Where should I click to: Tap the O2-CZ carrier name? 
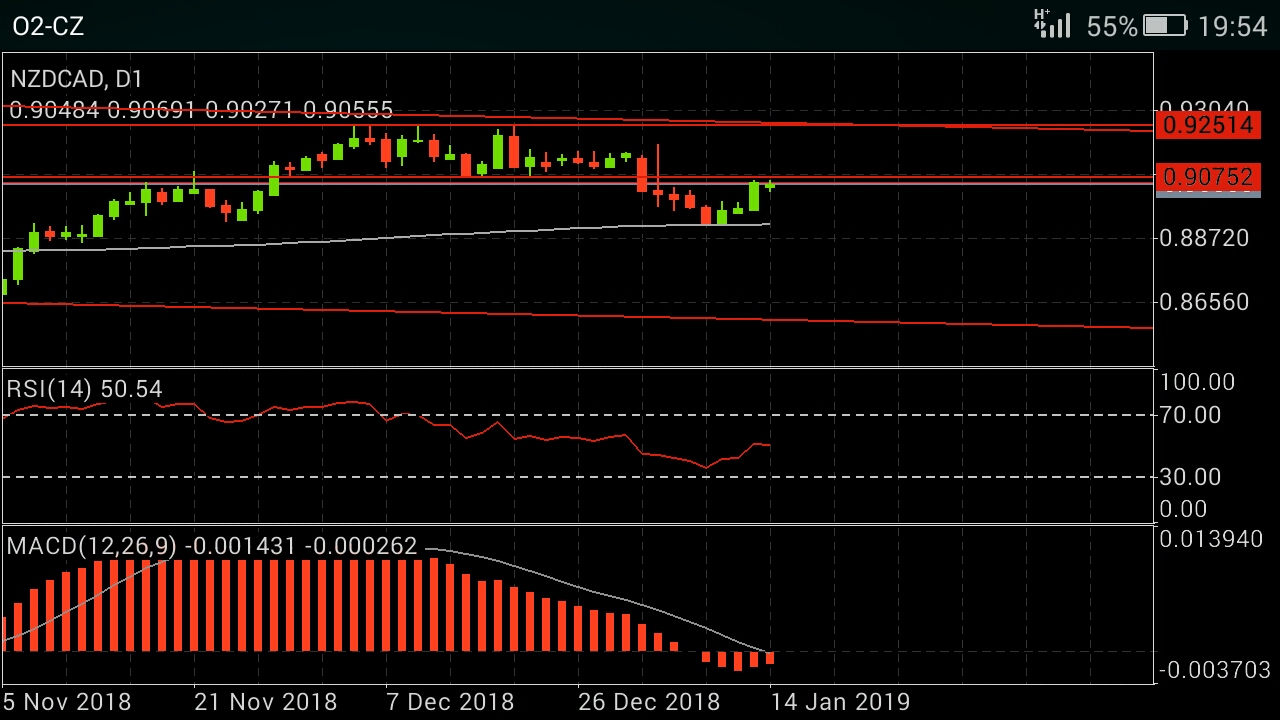[x=48, y=26]
